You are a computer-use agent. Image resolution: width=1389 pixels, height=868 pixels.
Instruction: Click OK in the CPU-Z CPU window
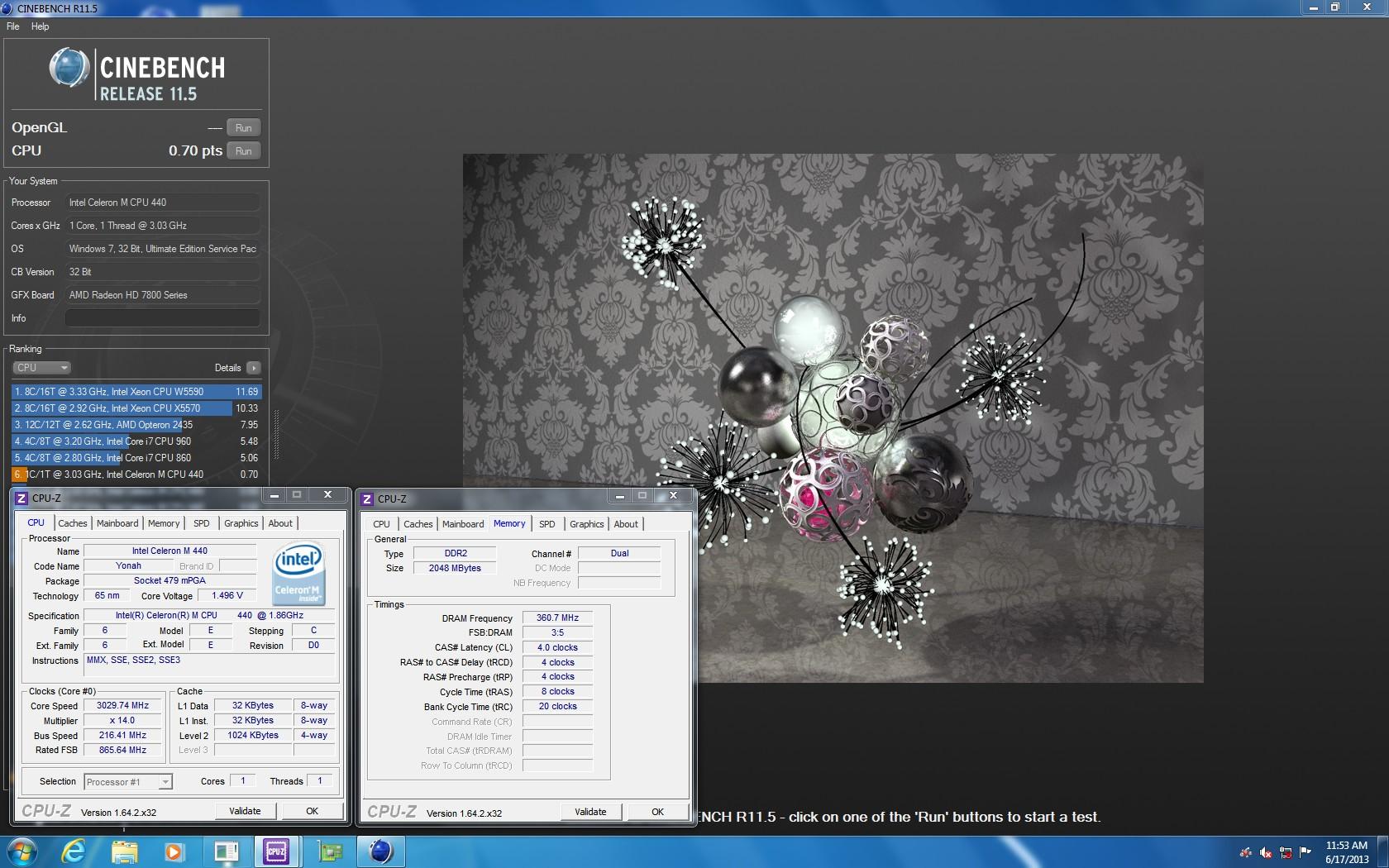[312, 811]
